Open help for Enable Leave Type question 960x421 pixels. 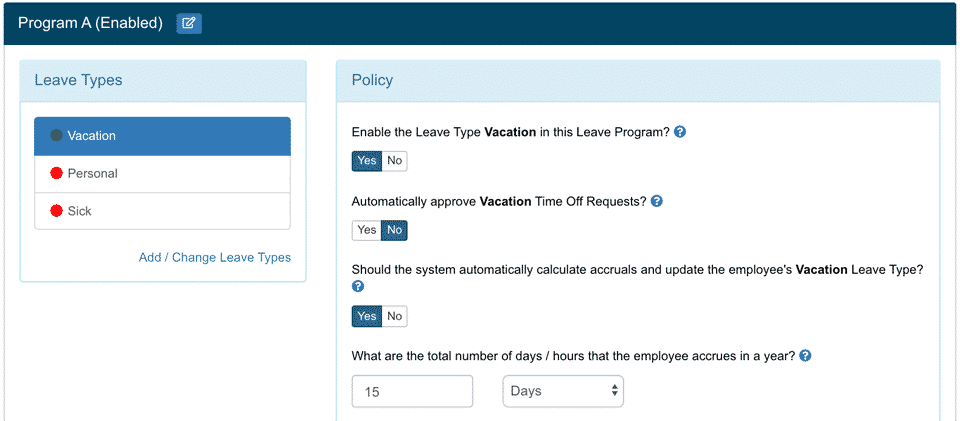click(680, 132)
